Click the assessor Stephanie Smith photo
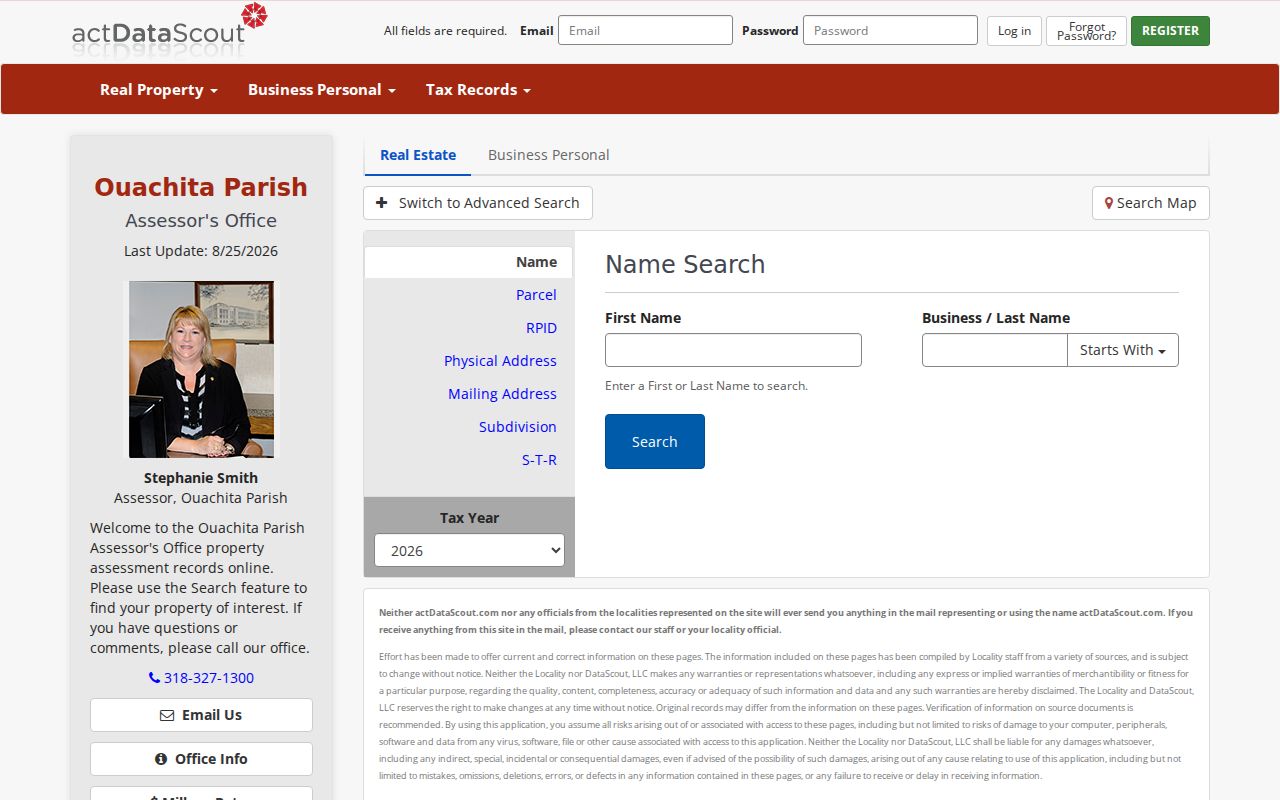 point(201,369)
